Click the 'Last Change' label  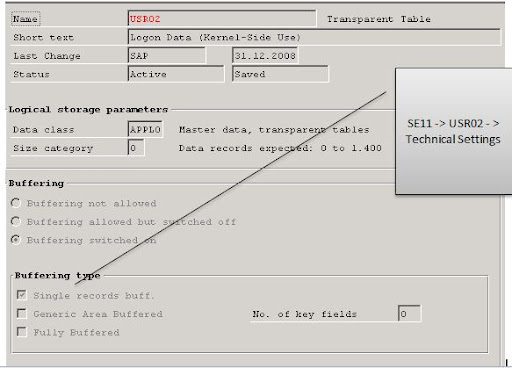[x=47, y=56]
